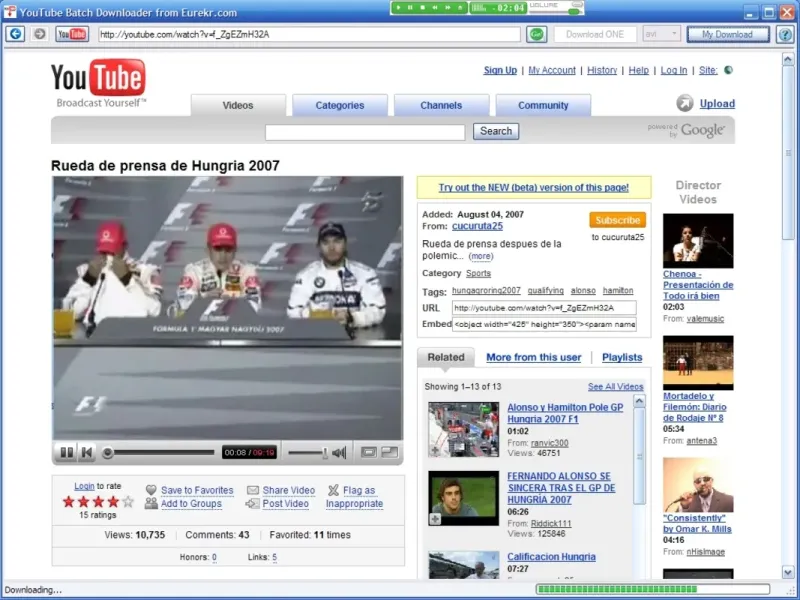800x600 pixels.
Task: Click the browser back arrow button
Action: pos(15,34)
